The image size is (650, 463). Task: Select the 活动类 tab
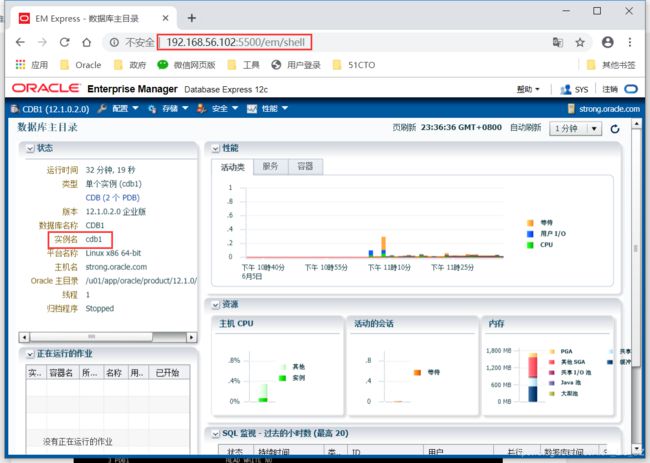pos(232,167)
